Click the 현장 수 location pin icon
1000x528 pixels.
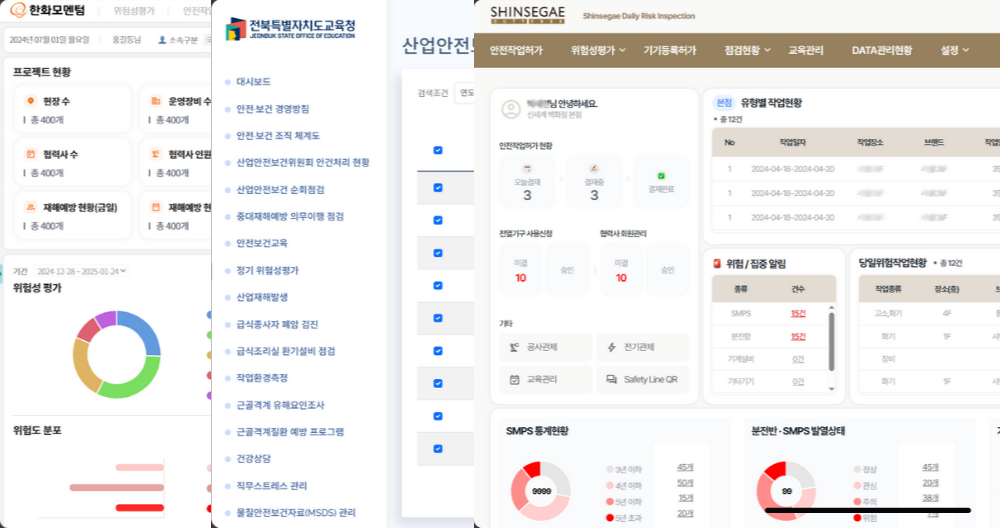pos(29,101)
